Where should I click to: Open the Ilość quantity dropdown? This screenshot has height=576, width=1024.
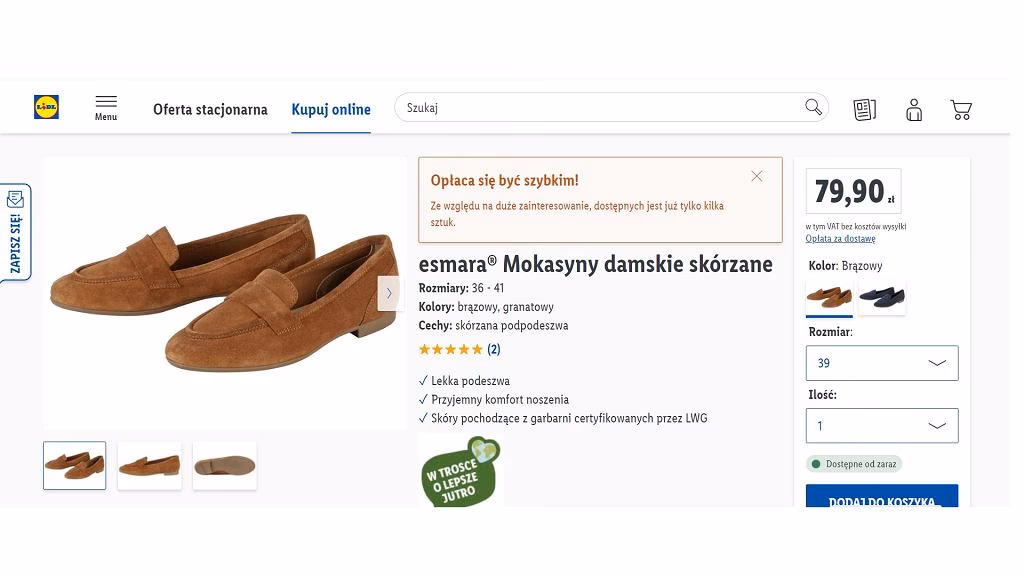881,425
